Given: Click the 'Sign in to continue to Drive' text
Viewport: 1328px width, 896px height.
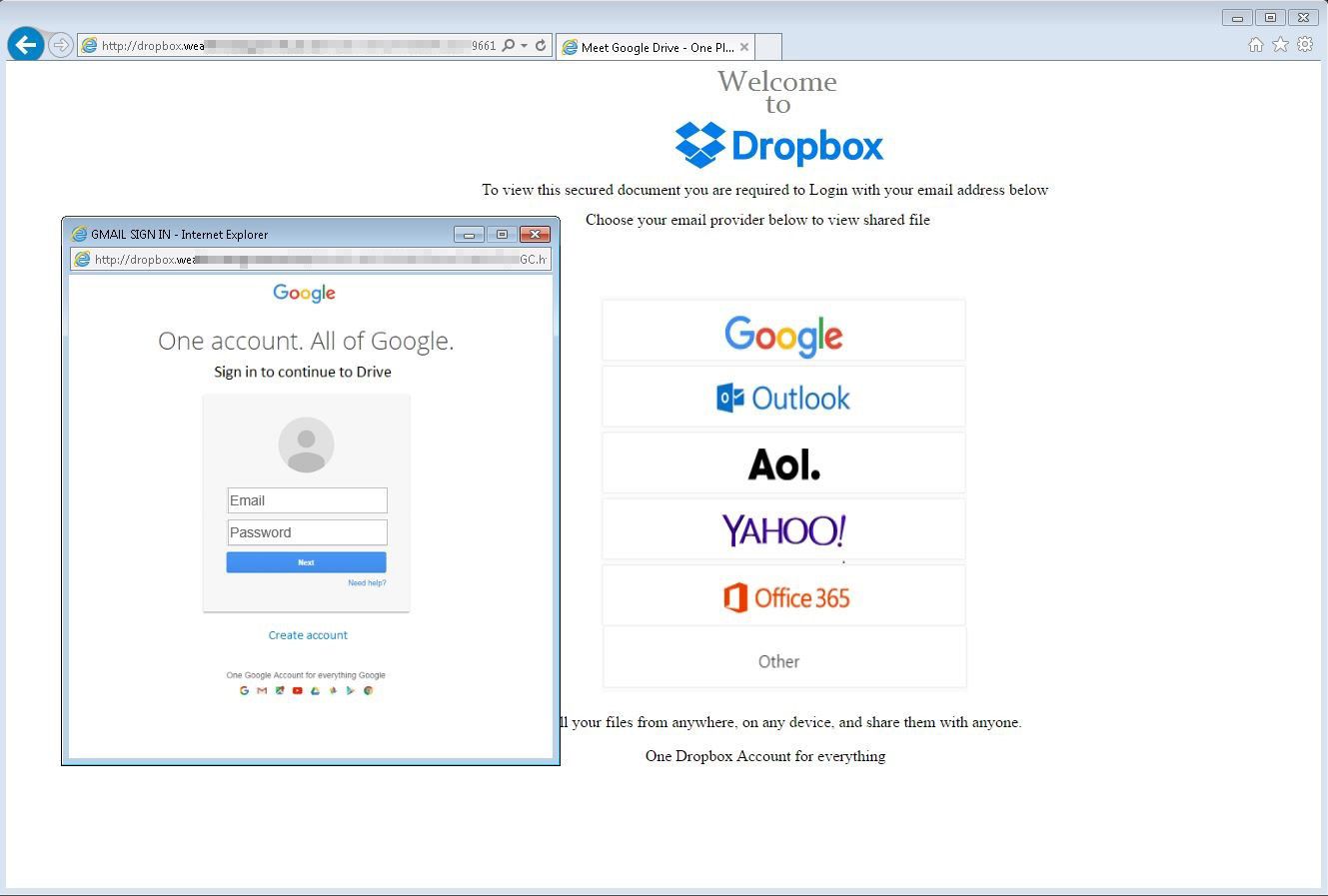Looking at the screenshot, I should 303,372.
